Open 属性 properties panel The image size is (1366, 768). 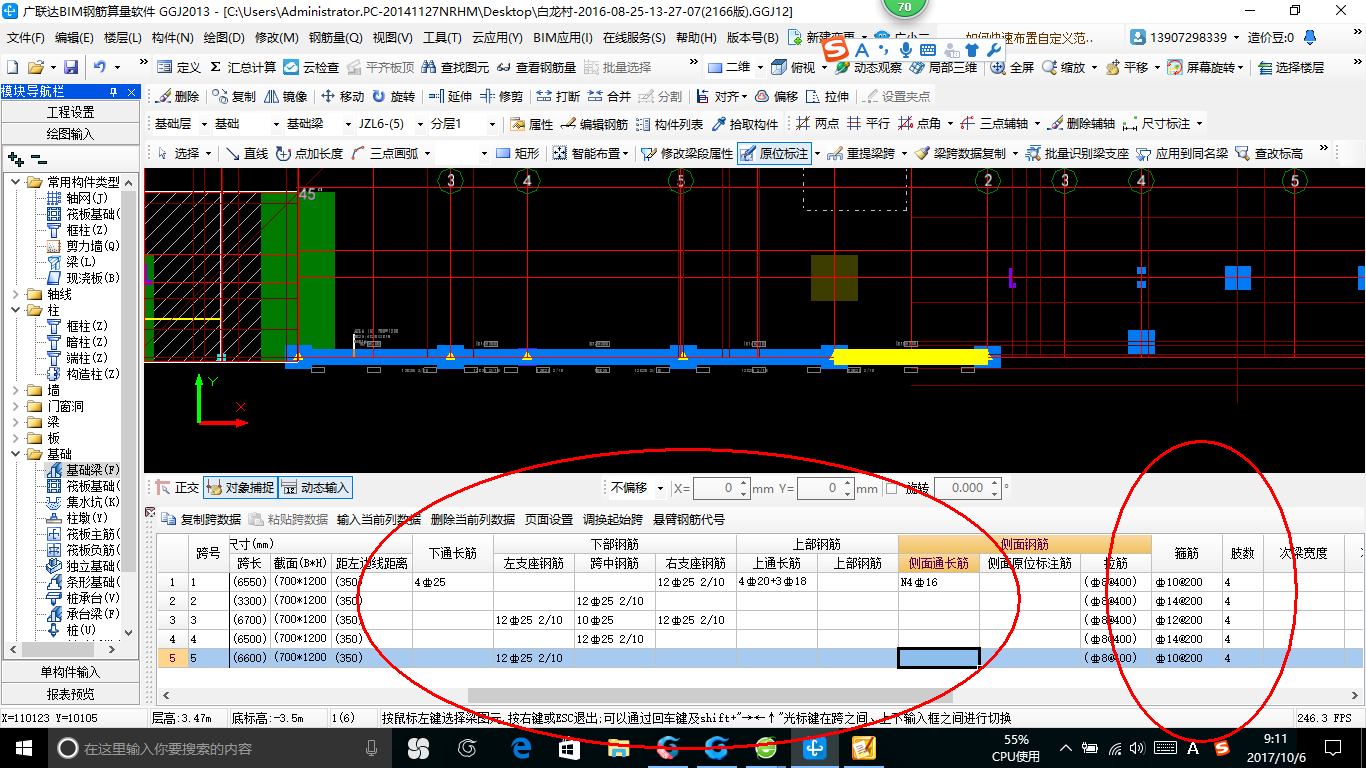(532, 124)
